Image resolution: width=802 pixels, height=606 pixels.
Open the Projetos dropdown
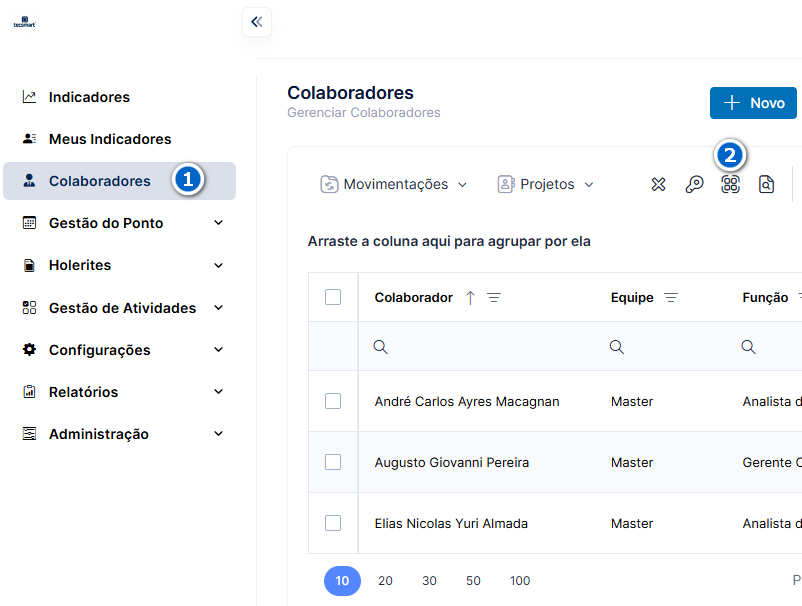[x=546, y=184]
